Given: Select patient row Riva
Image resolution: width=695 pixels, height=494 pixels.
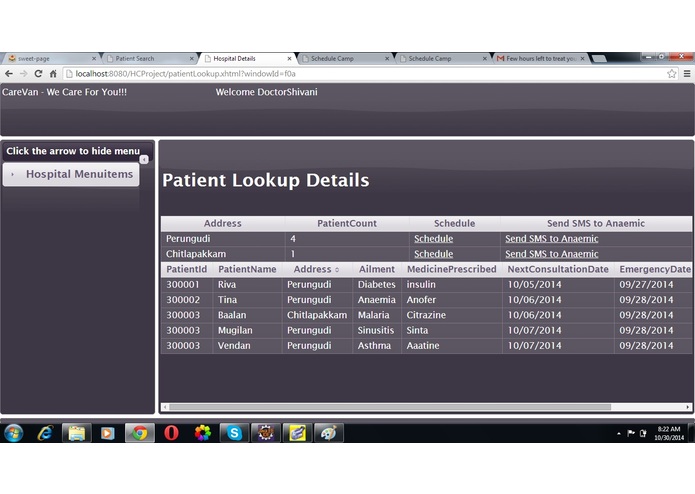Looking at the screenshot, I should point(426,285).
